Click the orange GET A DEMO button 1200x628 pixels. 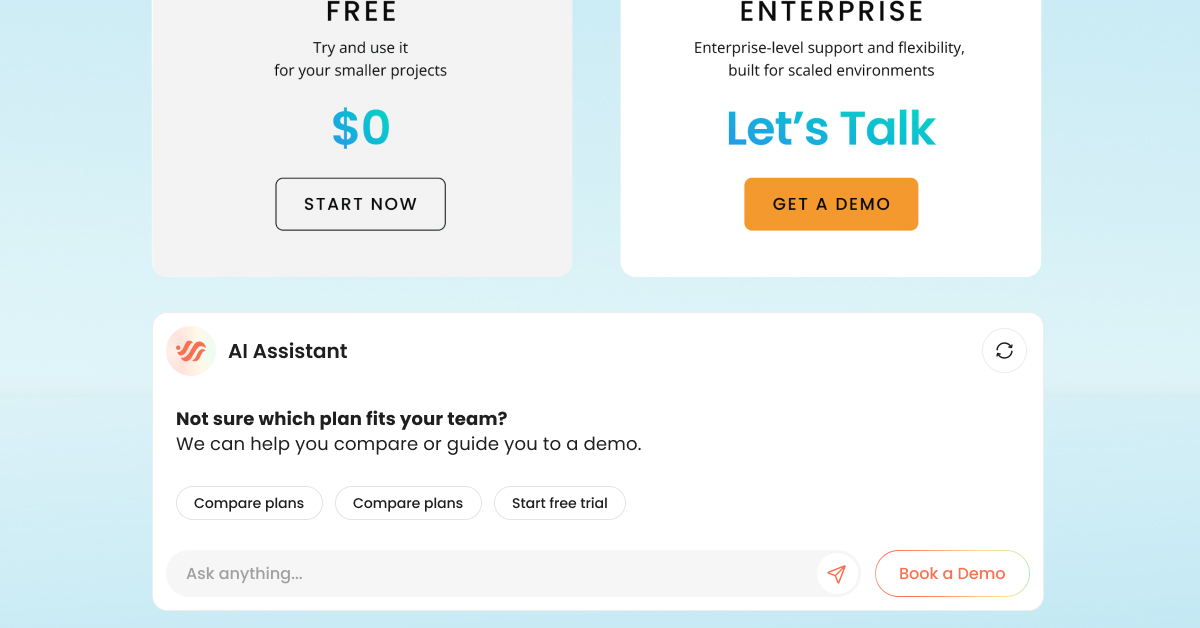(x=830, y=204)
